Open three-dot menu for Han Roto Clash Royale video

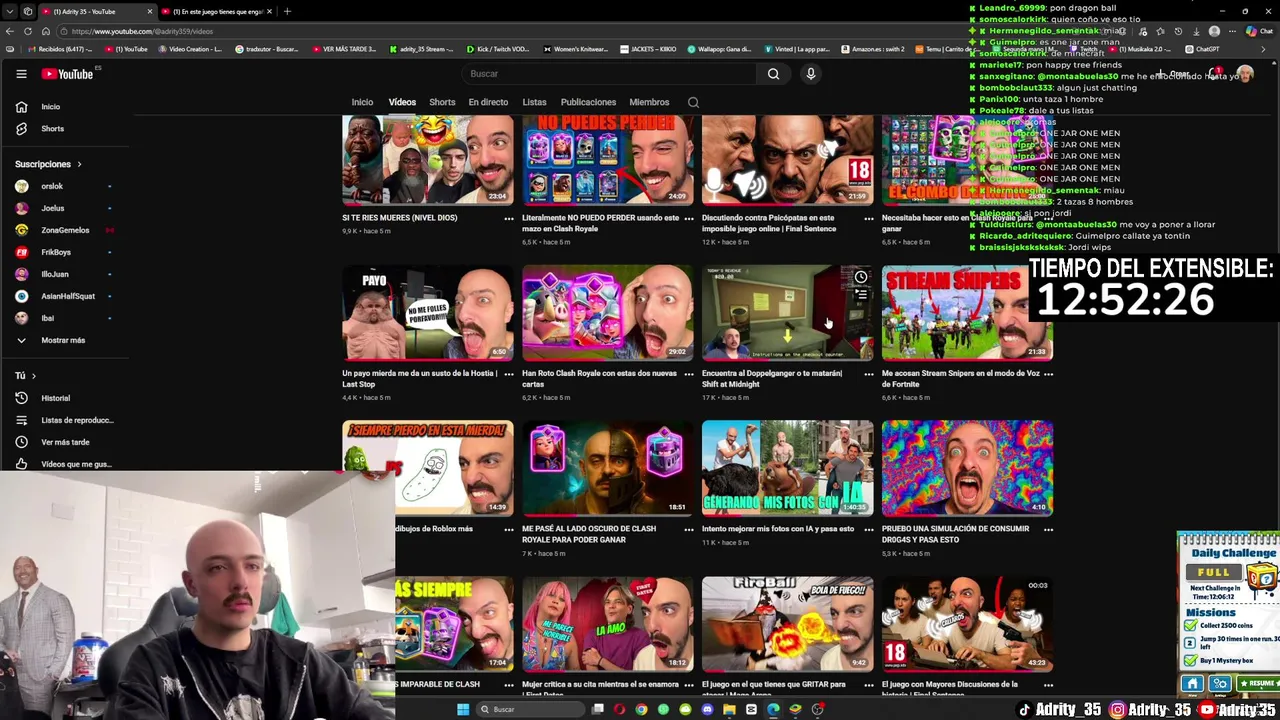688,374
